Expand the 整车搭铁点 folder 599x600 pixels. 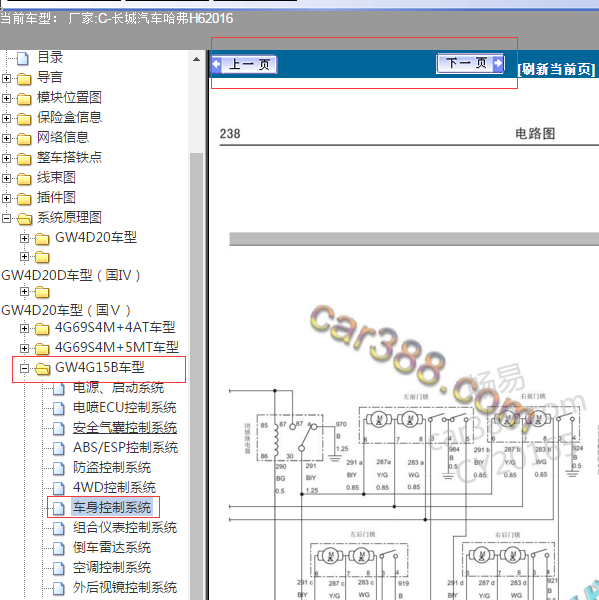click(6, 158)
